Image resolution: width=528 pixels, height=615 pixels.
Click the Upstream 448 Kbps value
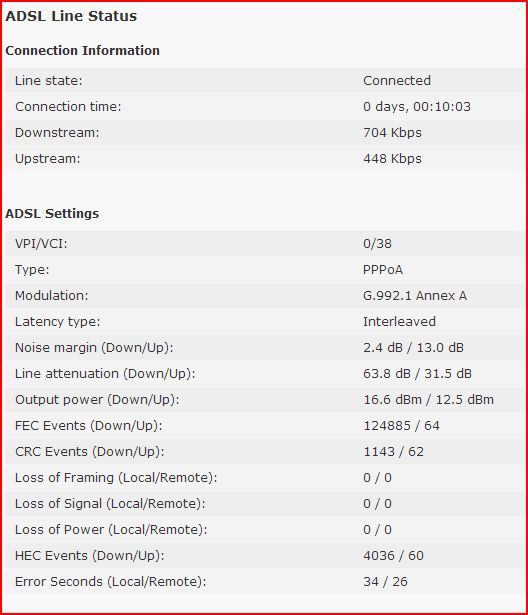(392, 158)
